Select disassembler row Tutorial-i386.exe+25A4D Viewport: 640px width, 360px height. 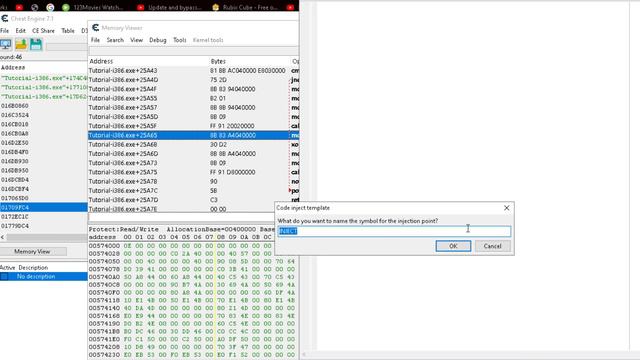click(193, 80)
